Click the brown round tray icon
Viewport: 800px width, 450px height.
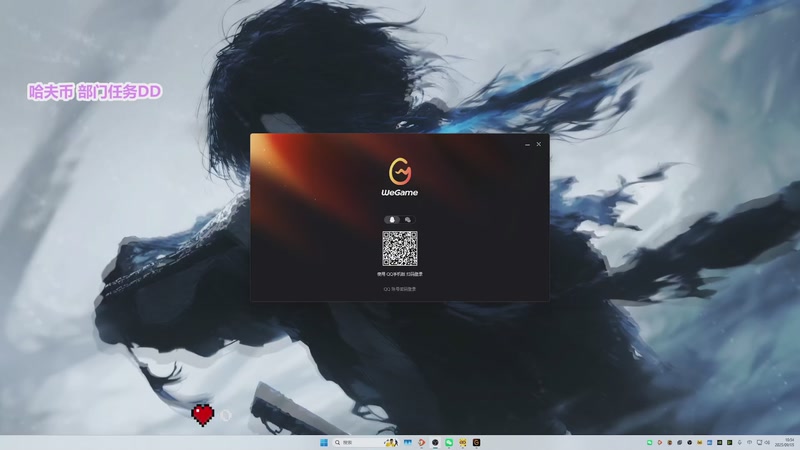(x=670, y=442)
